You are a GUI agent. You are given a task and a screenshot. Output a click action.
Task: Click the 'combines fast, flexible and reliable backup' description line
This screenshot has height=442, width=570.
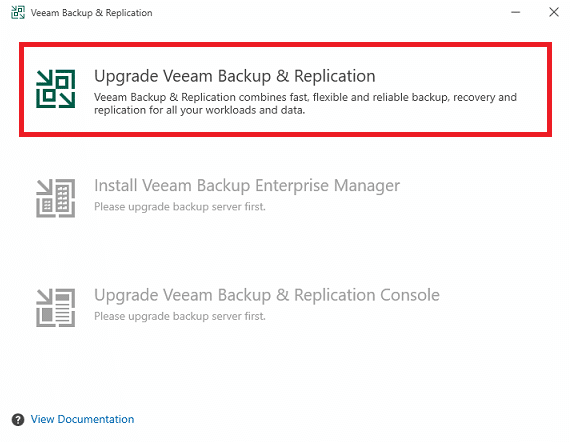(305, 97)
